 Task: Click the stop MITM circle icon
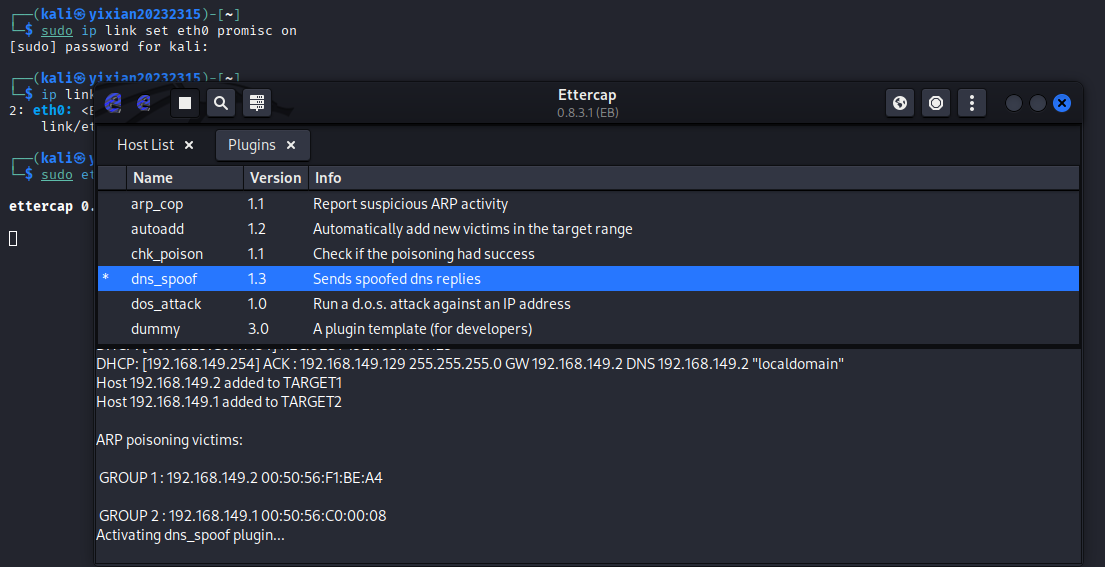(936, 103)
